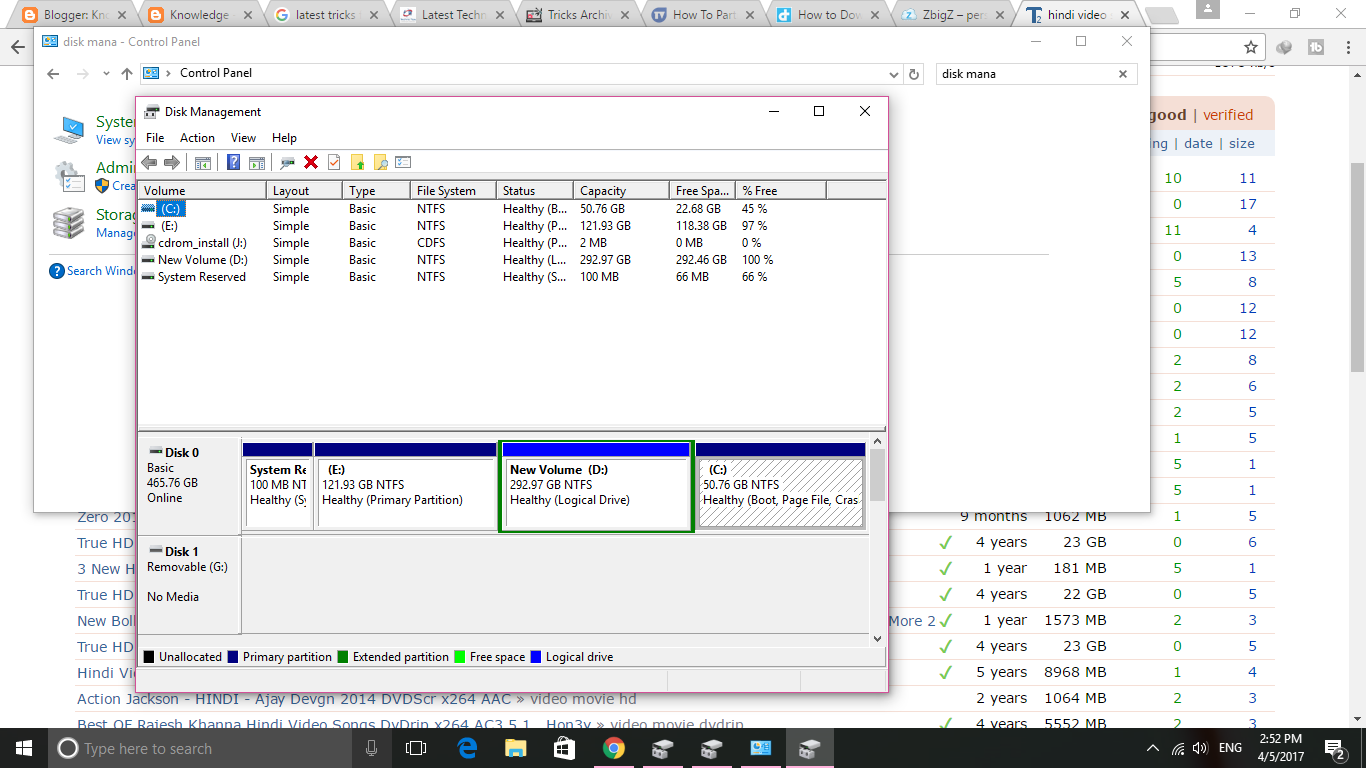Click the red X delete volume icon
This screenshot has height=768, width=1366.
click(311, 162)
